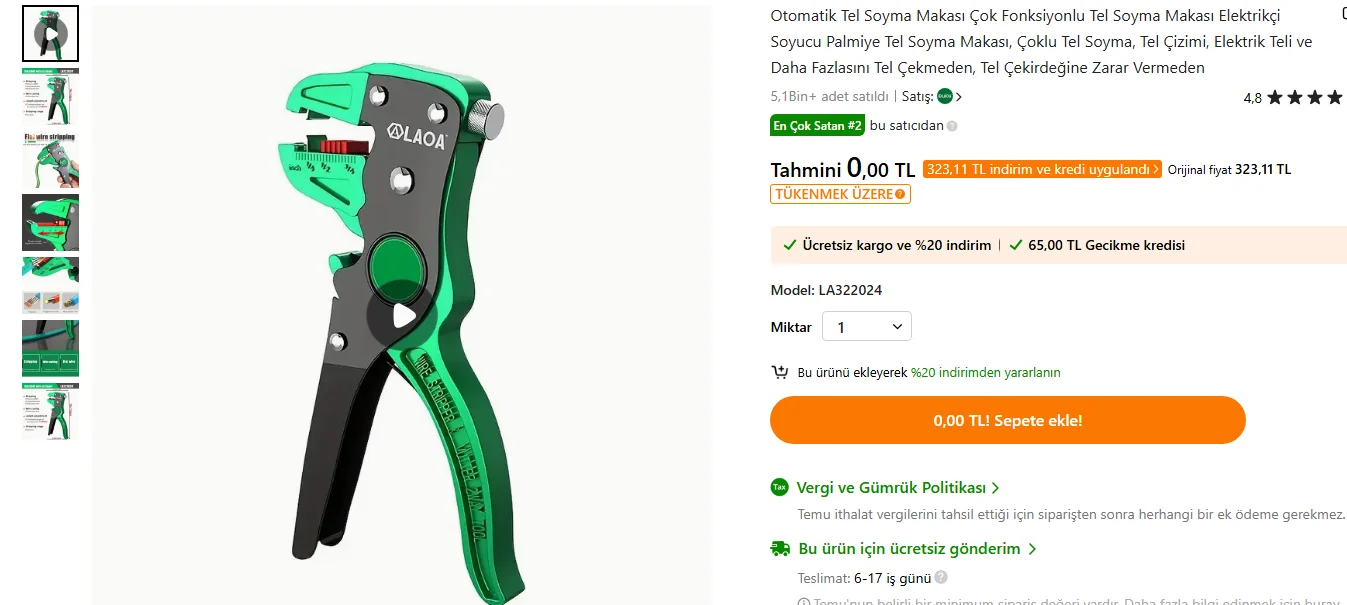Viewport: 1347px width, 605px height.
Task: Expand 'Bu ürün için ücretsiz gönderim' details
Action: [917, 549]
